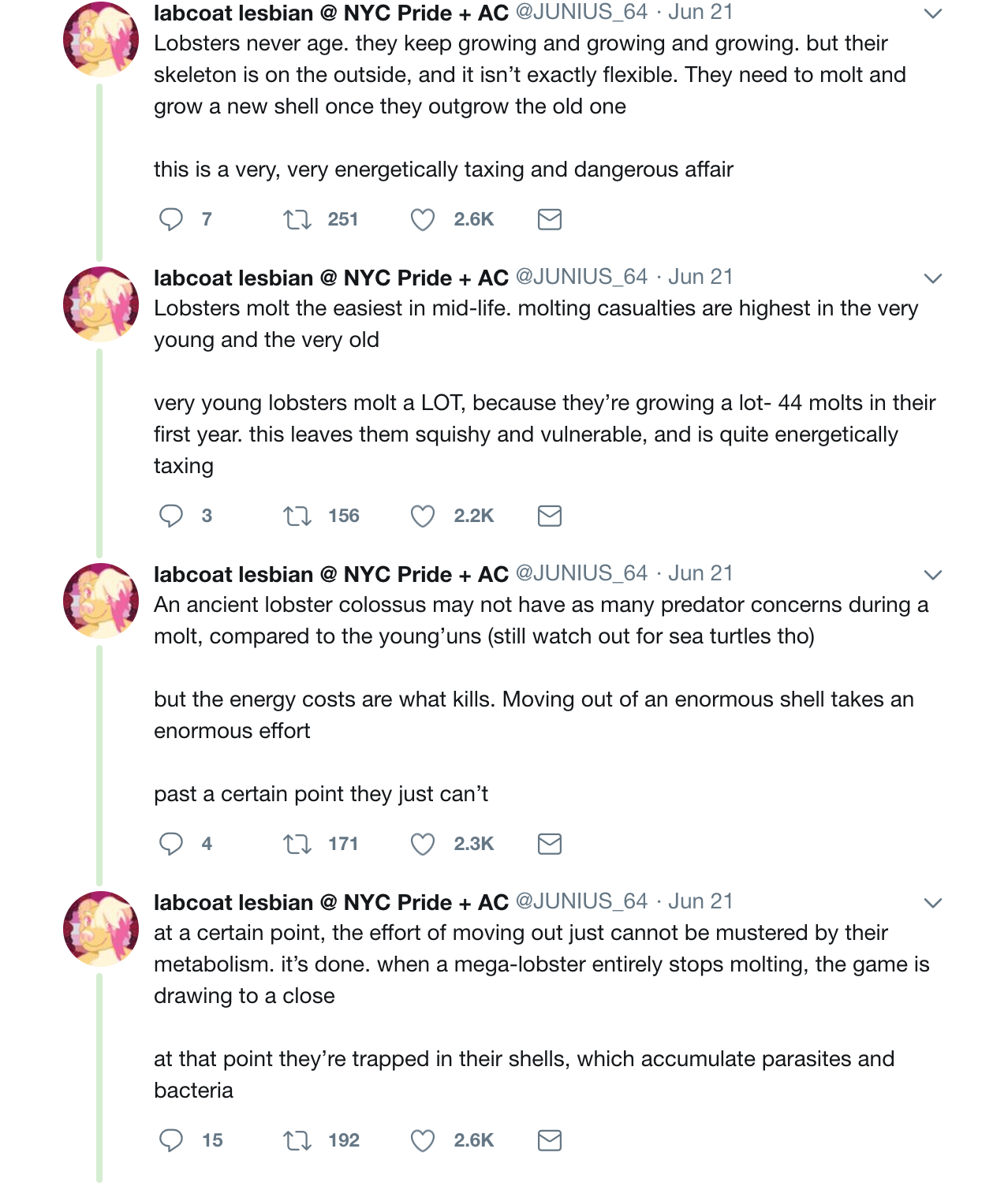This screenshot has width=1008, height=1186.
Task: Open the dropdown arrow on 'ancient lobster colossus' tweet
Action: (933, 575)
